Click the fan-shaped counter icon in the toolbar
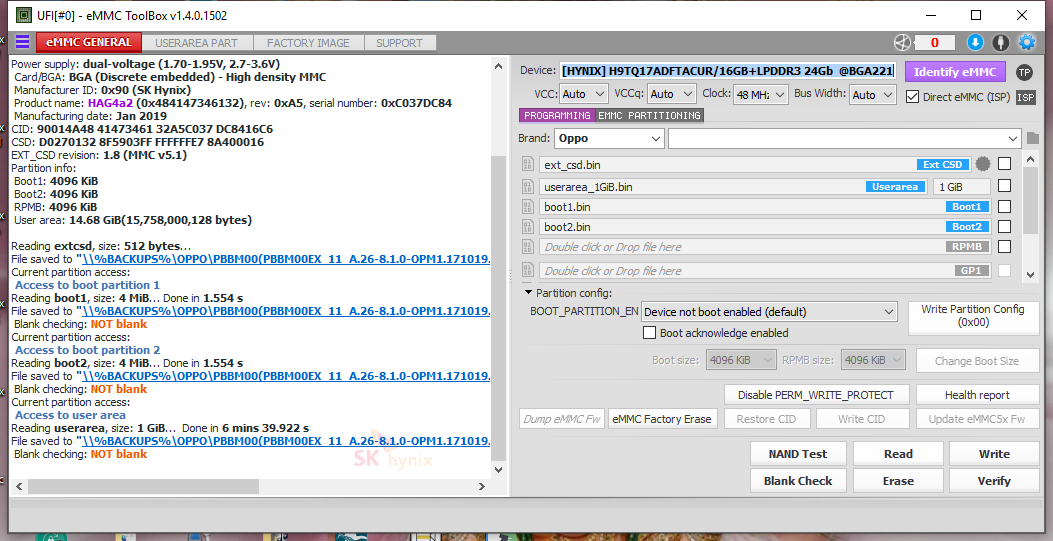 coord(902,43)
